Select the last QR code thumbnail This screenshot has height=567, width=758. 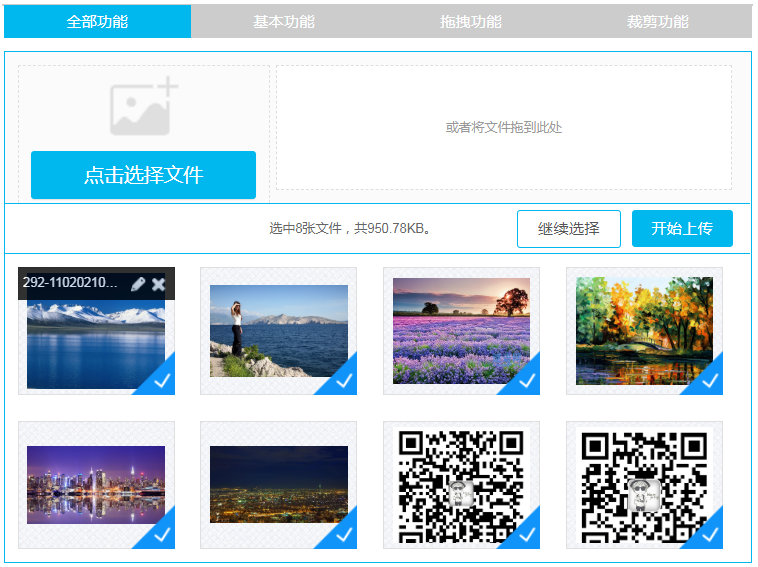point(644,485)
